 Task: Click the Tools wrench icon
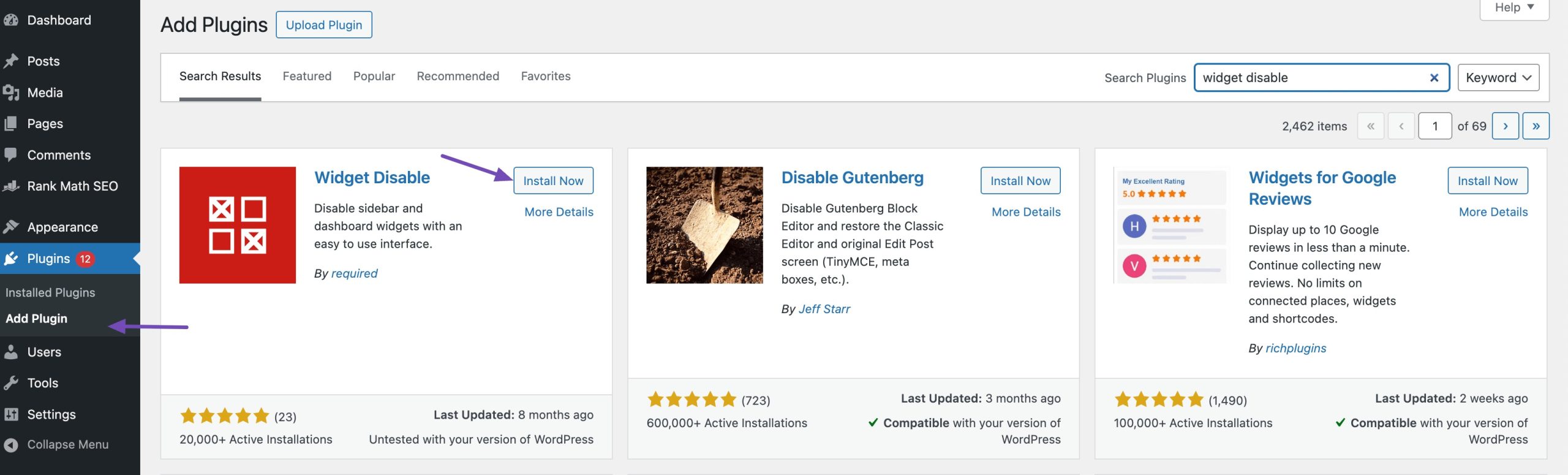click(10, 383)
